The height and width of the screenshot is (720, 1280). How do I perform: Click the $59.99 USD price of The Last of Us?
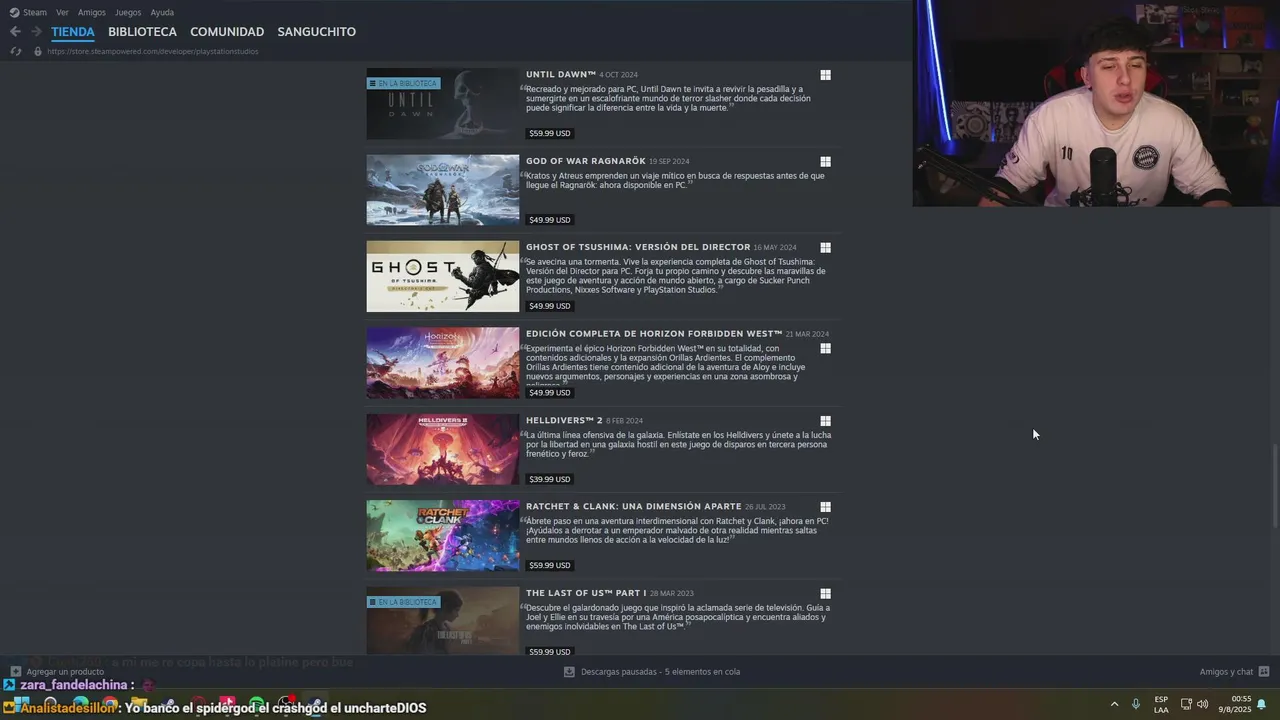550,652
